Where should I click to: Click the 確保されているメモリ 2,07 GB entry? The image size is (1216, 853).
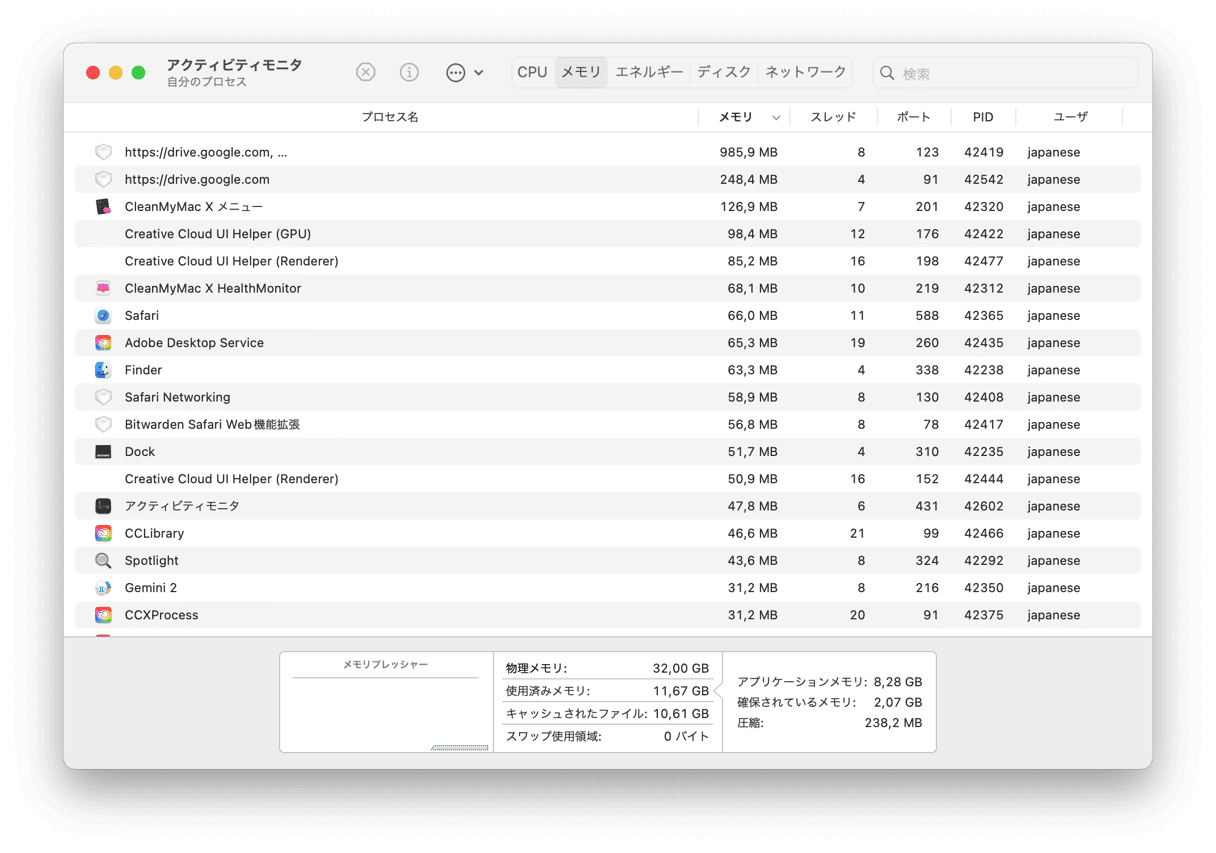point(830,703)
